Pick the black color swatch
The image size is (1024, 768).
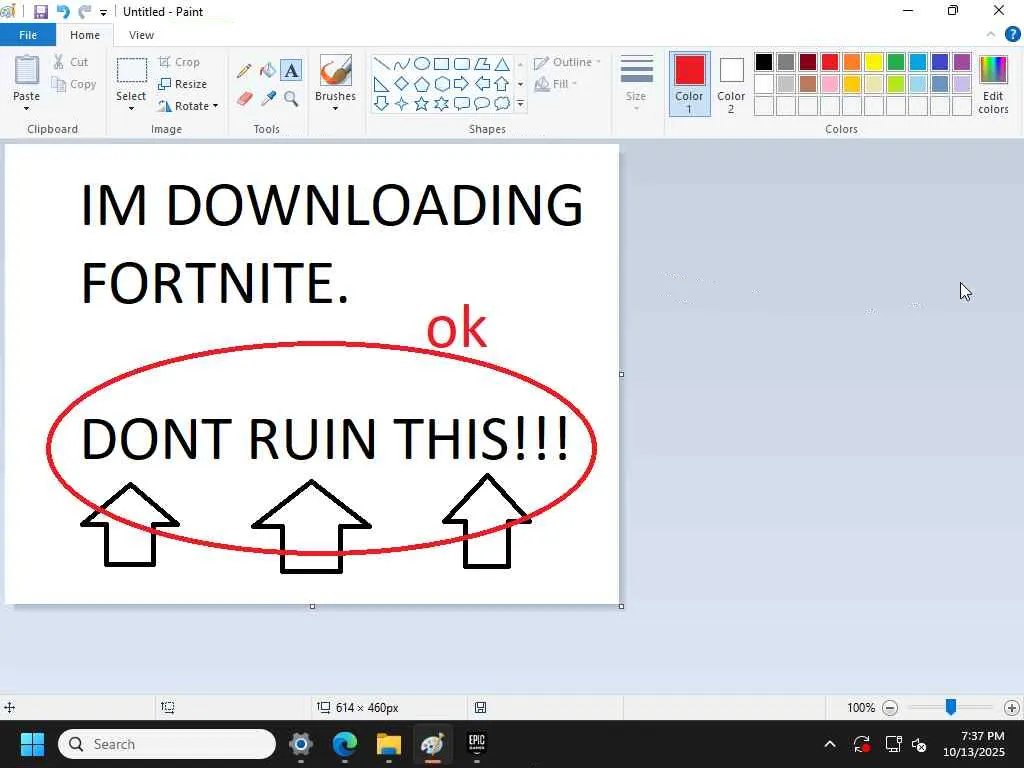click(763, 62)
